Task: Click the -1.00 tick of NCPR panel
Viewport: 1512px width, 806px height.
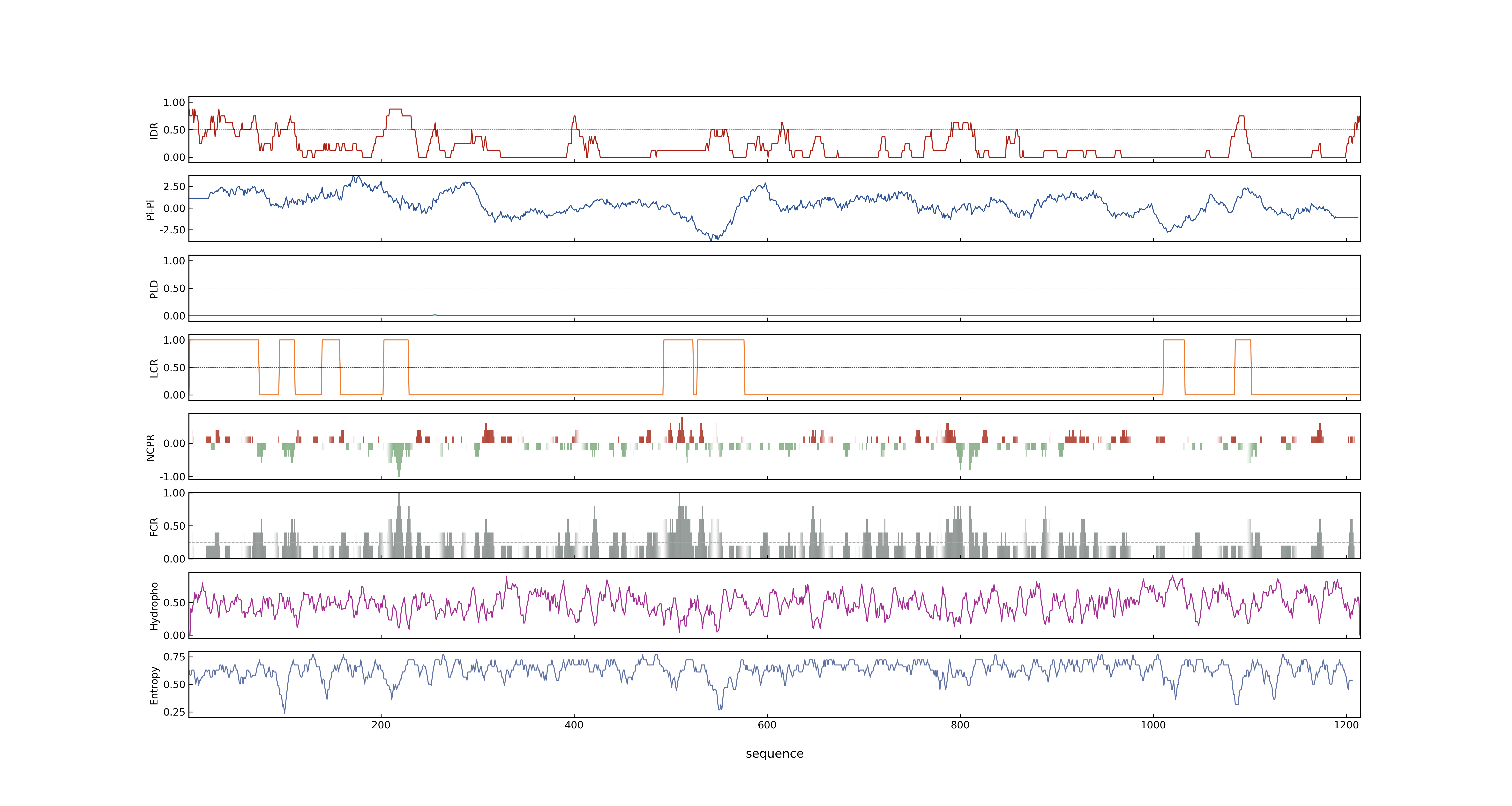Action: coord(172,477)
